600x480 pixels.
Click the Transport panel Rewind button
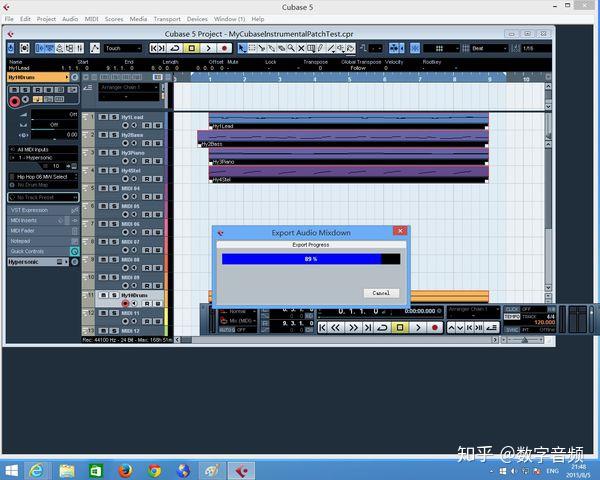(336, 328)
